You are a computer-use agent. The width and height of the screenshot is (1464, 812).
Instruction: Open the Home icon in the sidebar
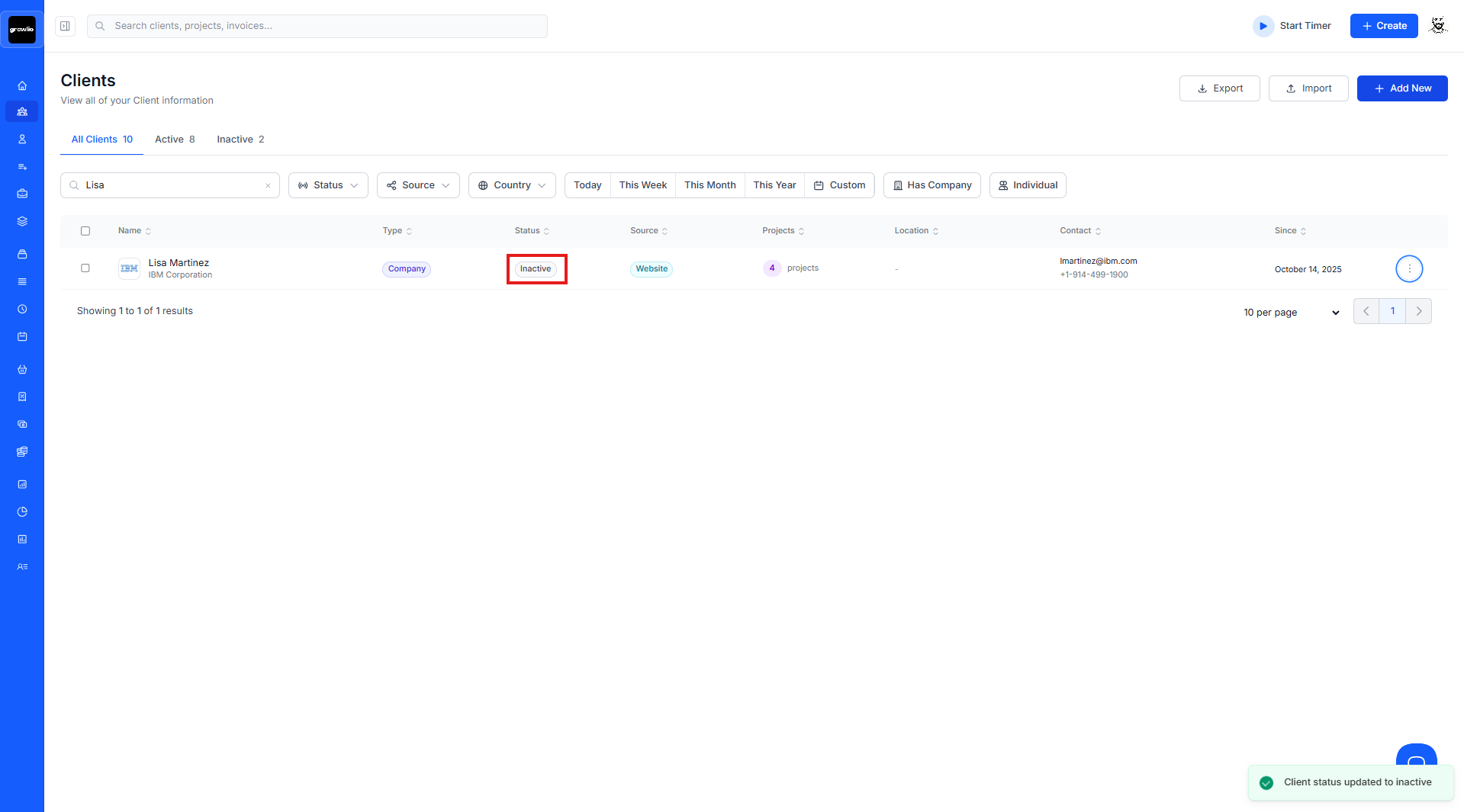coord(22,85)
